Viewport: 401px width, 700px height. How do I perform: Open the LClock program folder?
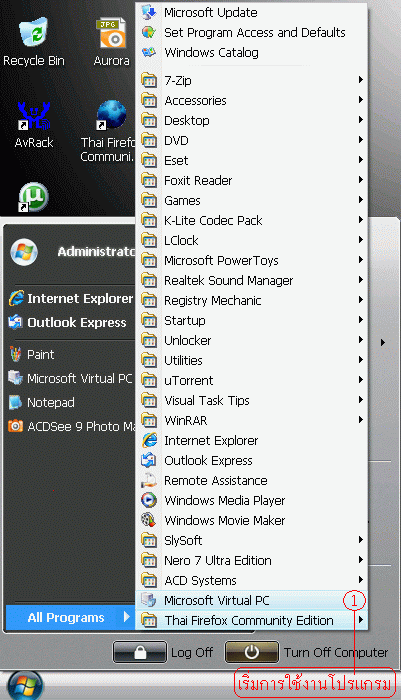pyautogui.click(x=251, y=240)
